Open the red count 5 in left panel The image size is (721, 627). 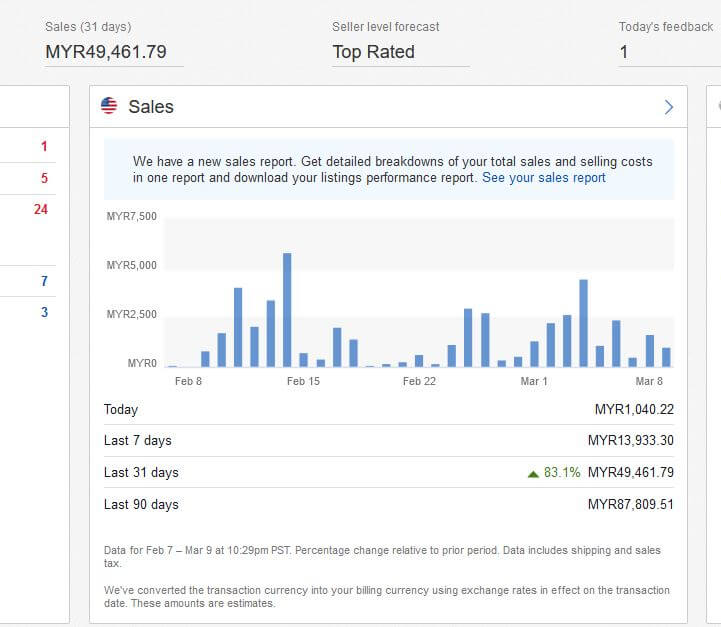tap(44, 178)
